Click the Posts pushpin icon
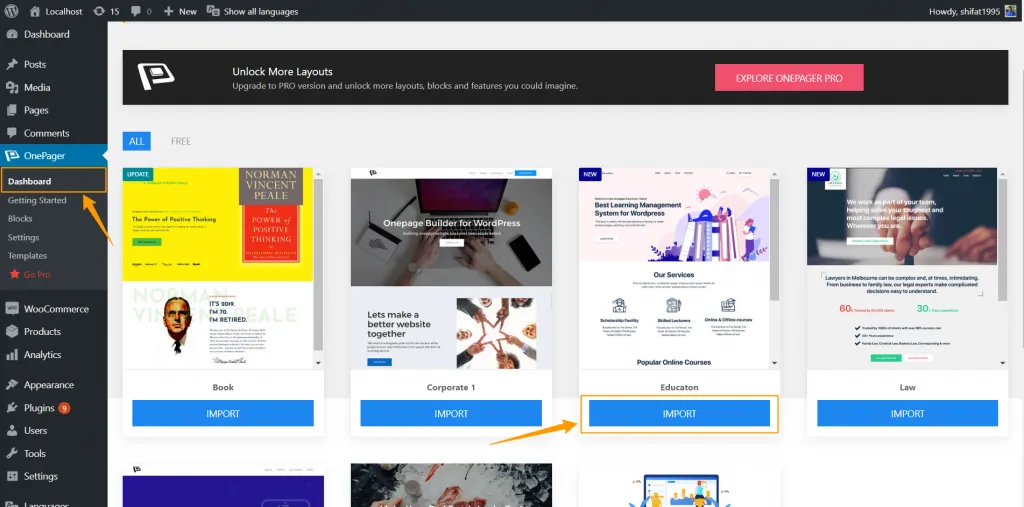Image resolution: width=1024 pixels, height=507 pixels. 12,64
